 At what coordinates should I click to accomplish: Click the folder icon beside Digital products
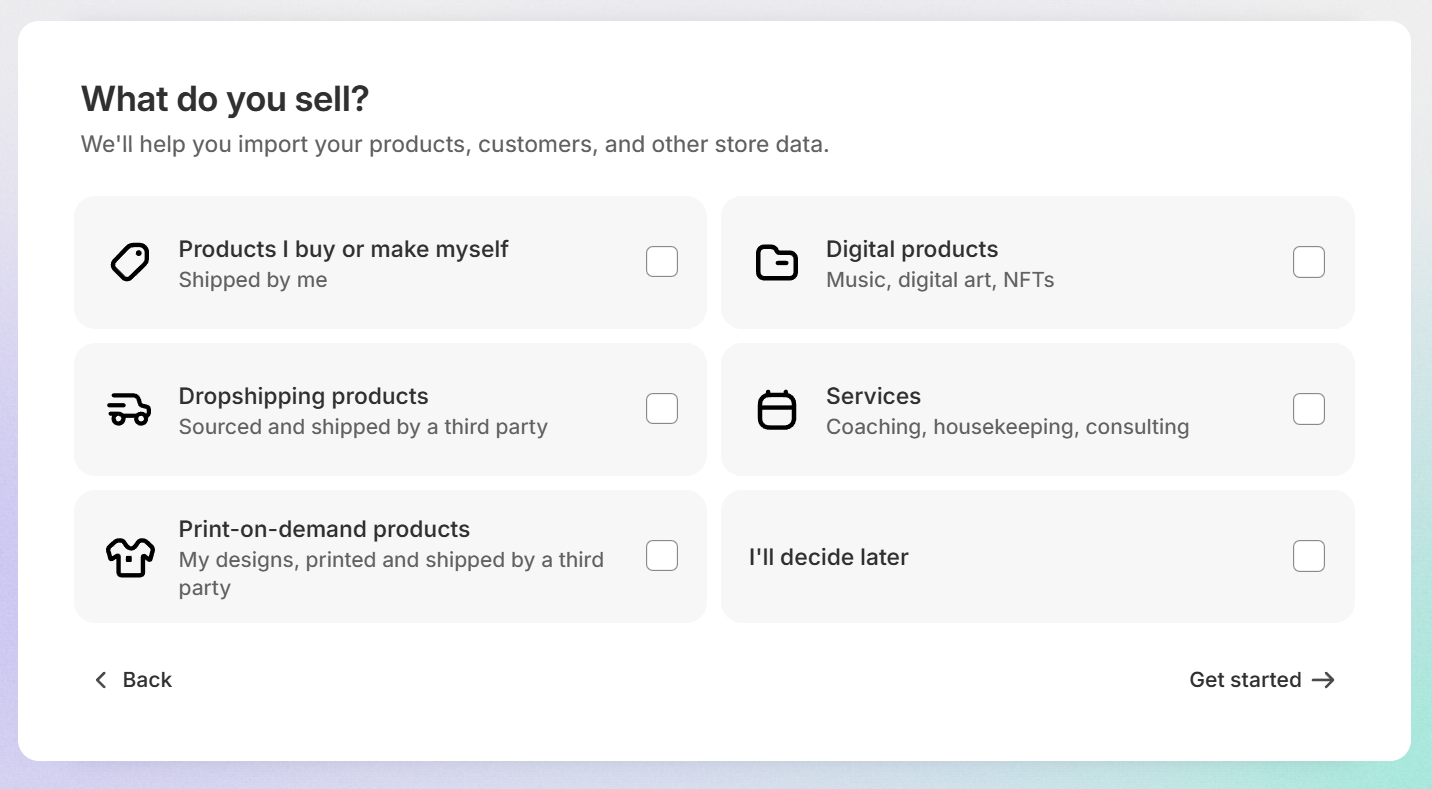(x=777, y=262)
